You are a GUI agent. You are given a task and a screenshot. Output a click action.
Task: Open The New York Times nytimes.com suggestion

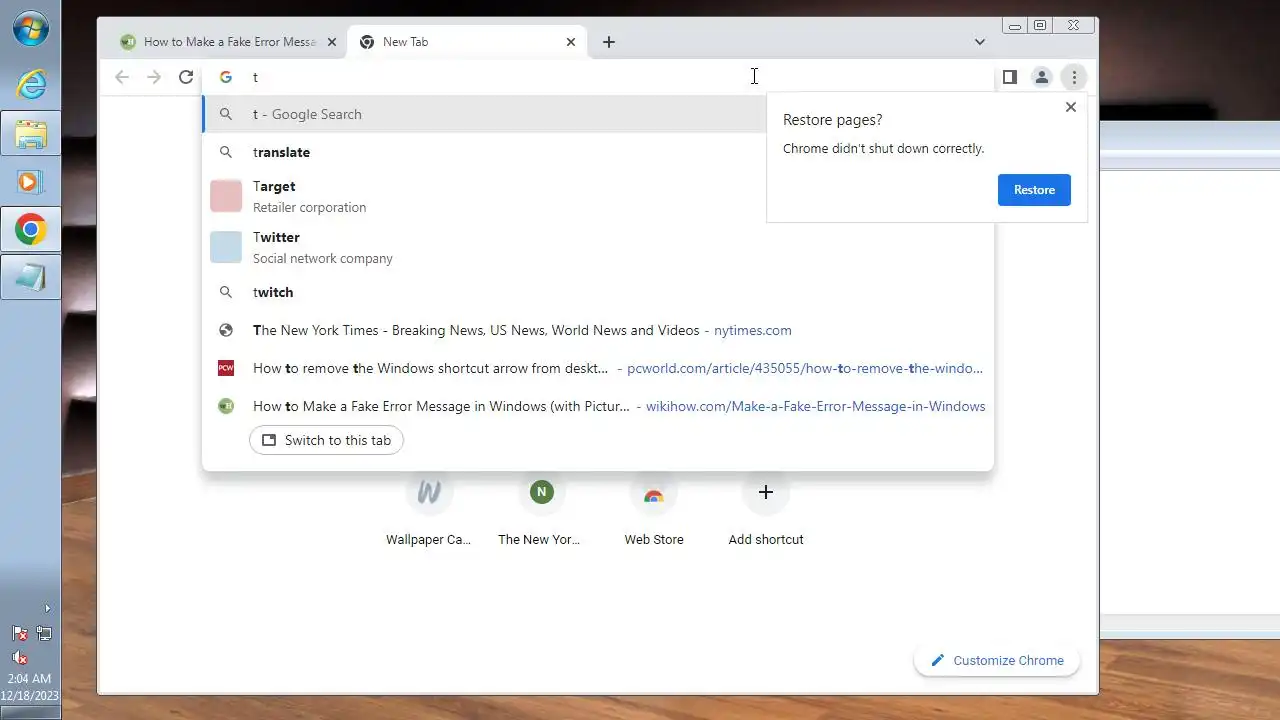598,330
